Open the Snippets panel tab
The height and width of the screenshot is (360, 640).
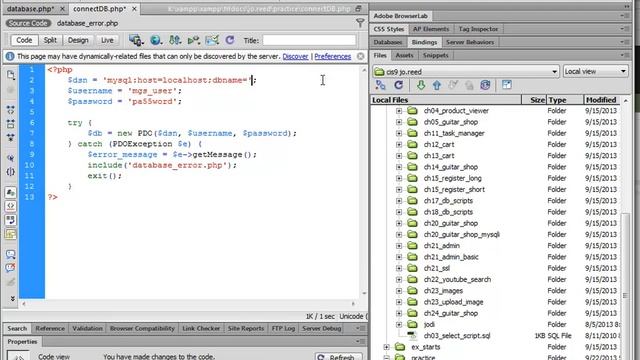(x=435, y=55)
